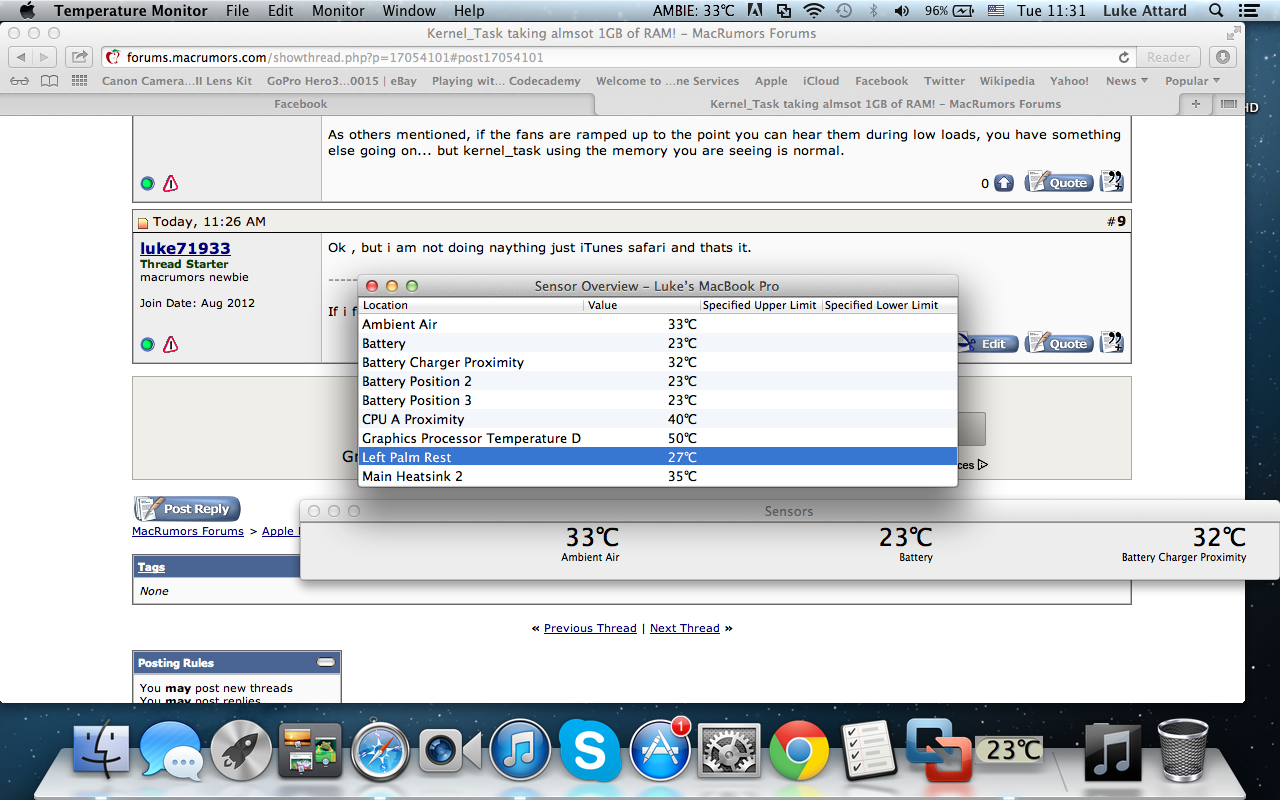Viewport: 1280px width, 800px height.
Task: Sort sensors by Value column header
Action: click(642, 305)
